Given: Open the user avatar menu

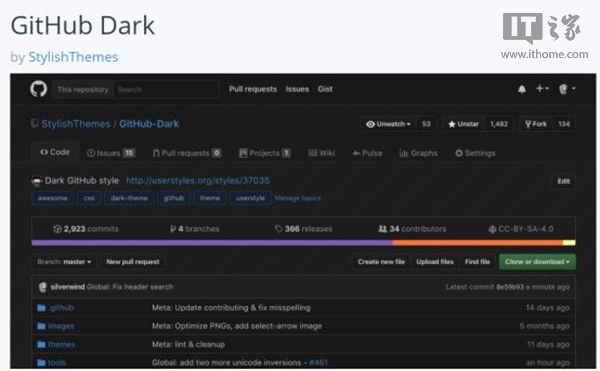Looking at the screenshot, I should (x=567, y=89).
